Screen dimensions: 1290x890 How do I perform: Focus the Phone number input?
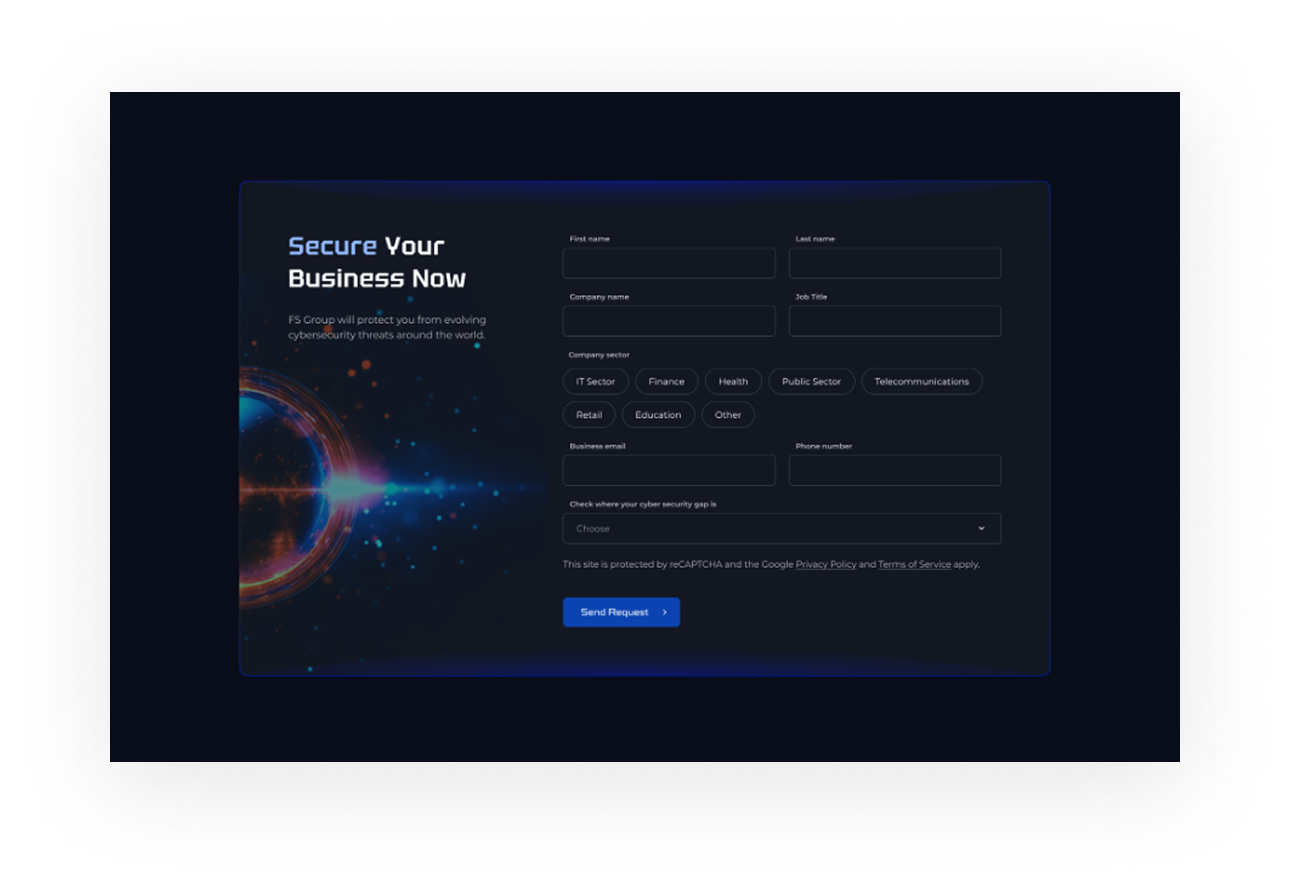pyautogui.click(x=894, y=471)
